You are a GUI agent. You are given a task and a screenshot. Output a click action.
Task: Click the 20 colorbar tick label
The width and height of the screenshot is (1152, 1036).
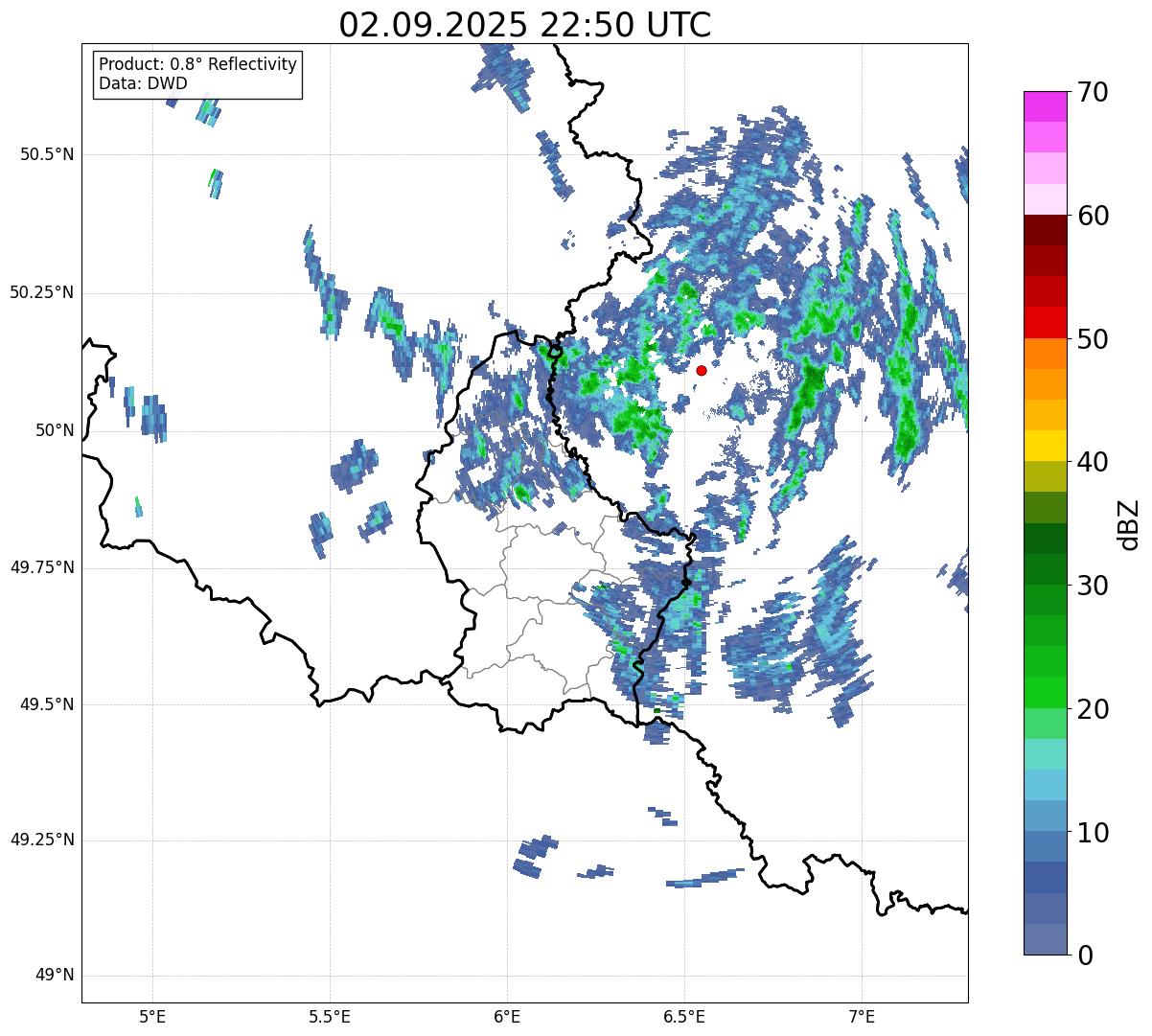coord(1092,709)
